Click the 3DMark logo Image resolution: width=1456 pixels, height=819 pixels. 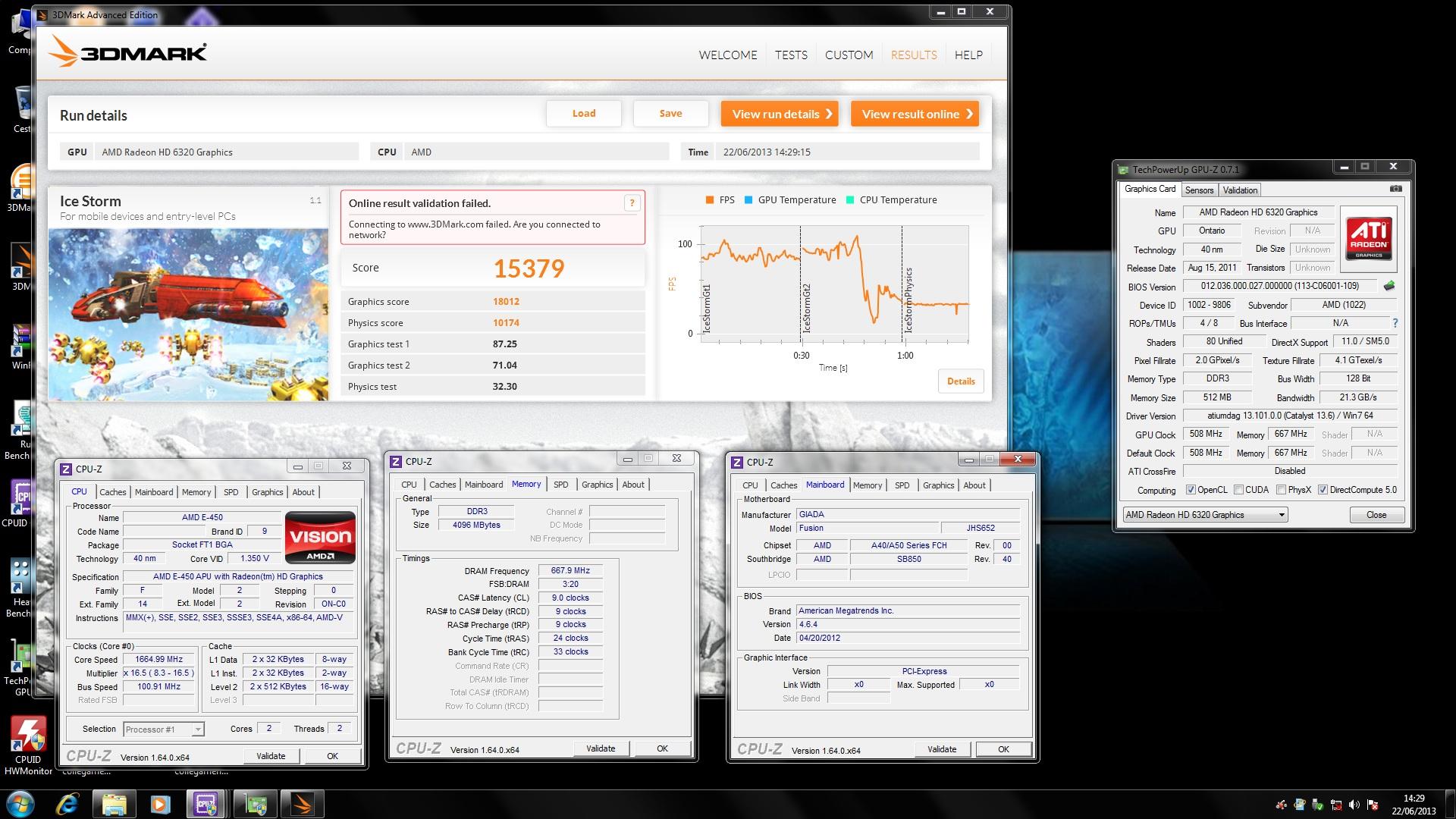click(x=128, y=53)
